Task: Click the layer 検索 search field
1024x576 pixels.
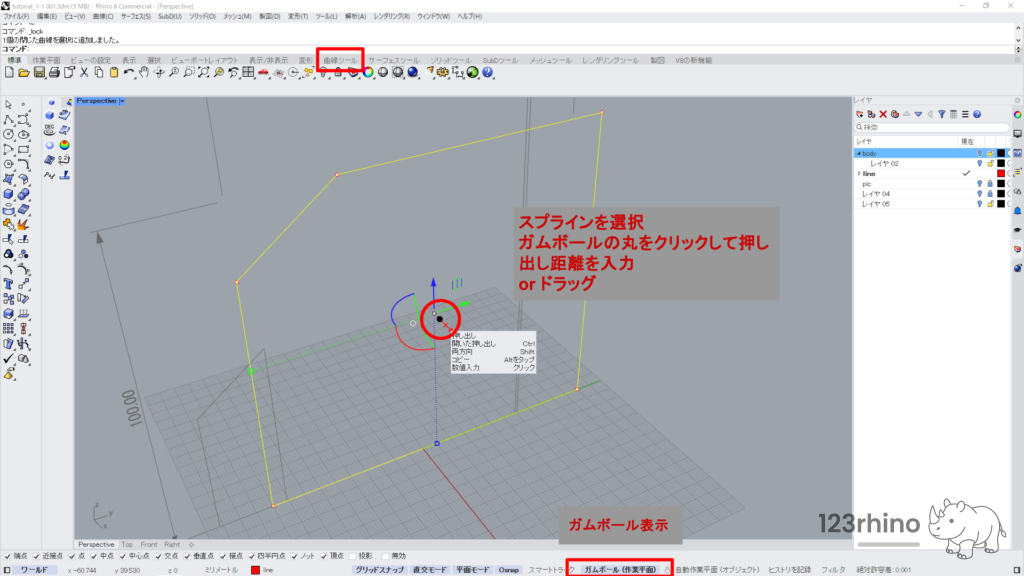Action: tap(932, 127)
